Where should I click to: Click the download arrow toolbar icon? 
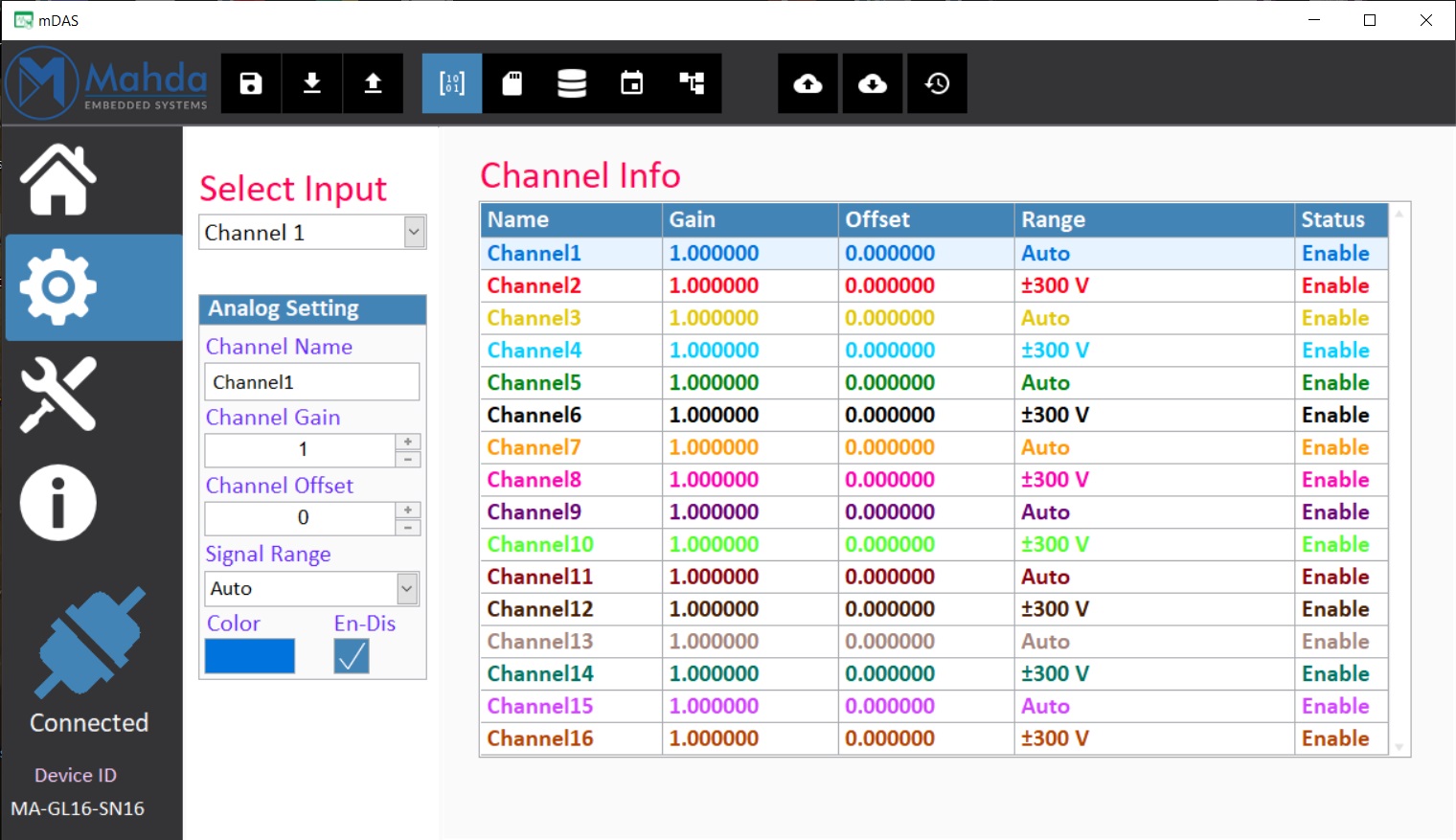tap(312, 83)
